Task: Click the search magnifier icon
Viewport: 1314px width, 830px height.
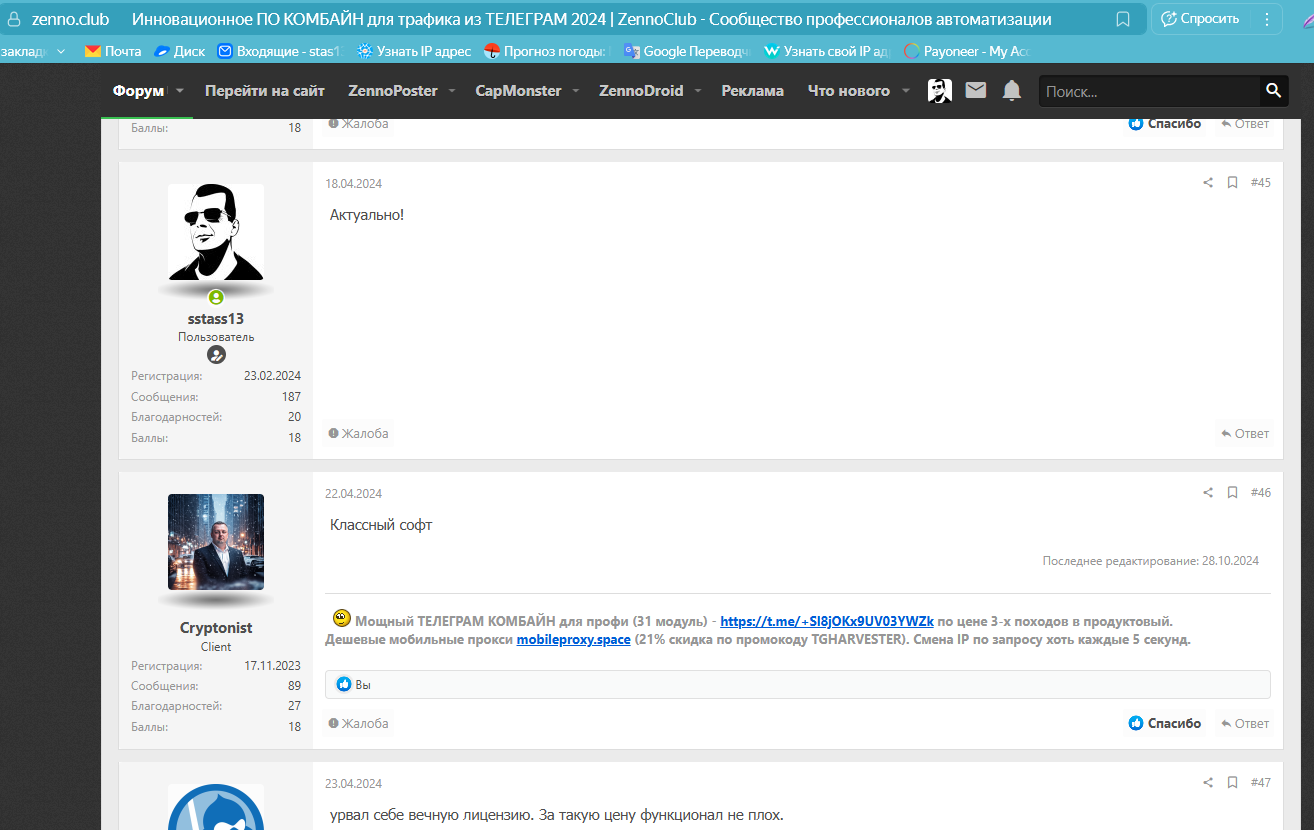Action: [1273, 91]
